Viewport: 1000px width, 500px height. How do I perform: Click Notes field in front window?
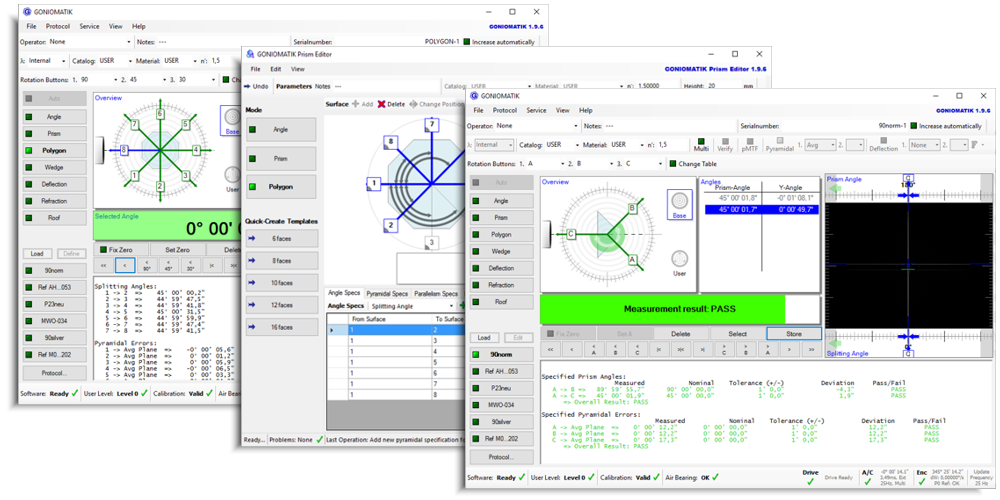tap(670, 126)
